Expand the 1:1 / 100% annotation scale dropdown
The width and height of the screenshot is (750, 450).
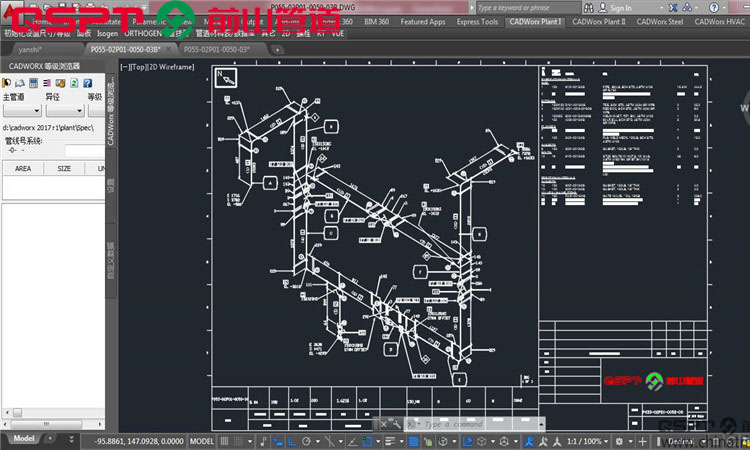pos(588,441)
